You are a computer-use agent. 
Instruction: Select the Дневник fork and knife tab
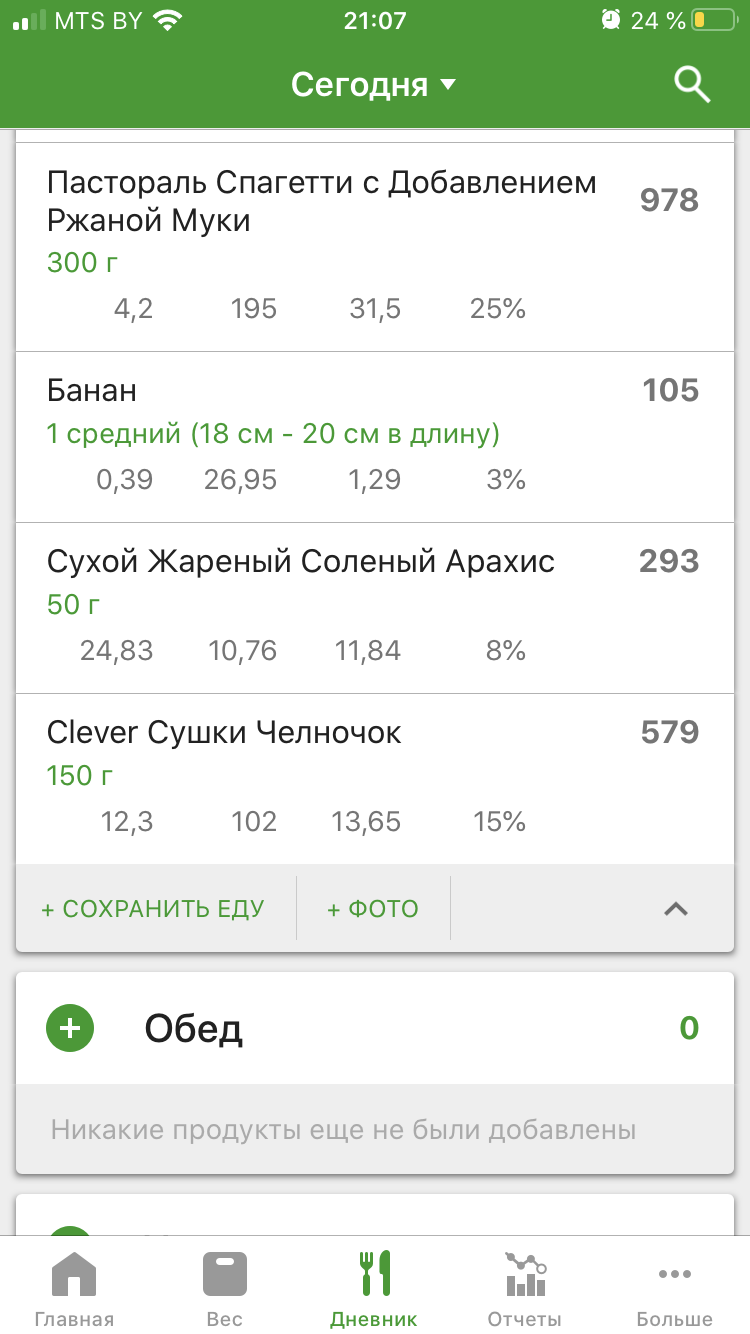(x=374, y=1289)
